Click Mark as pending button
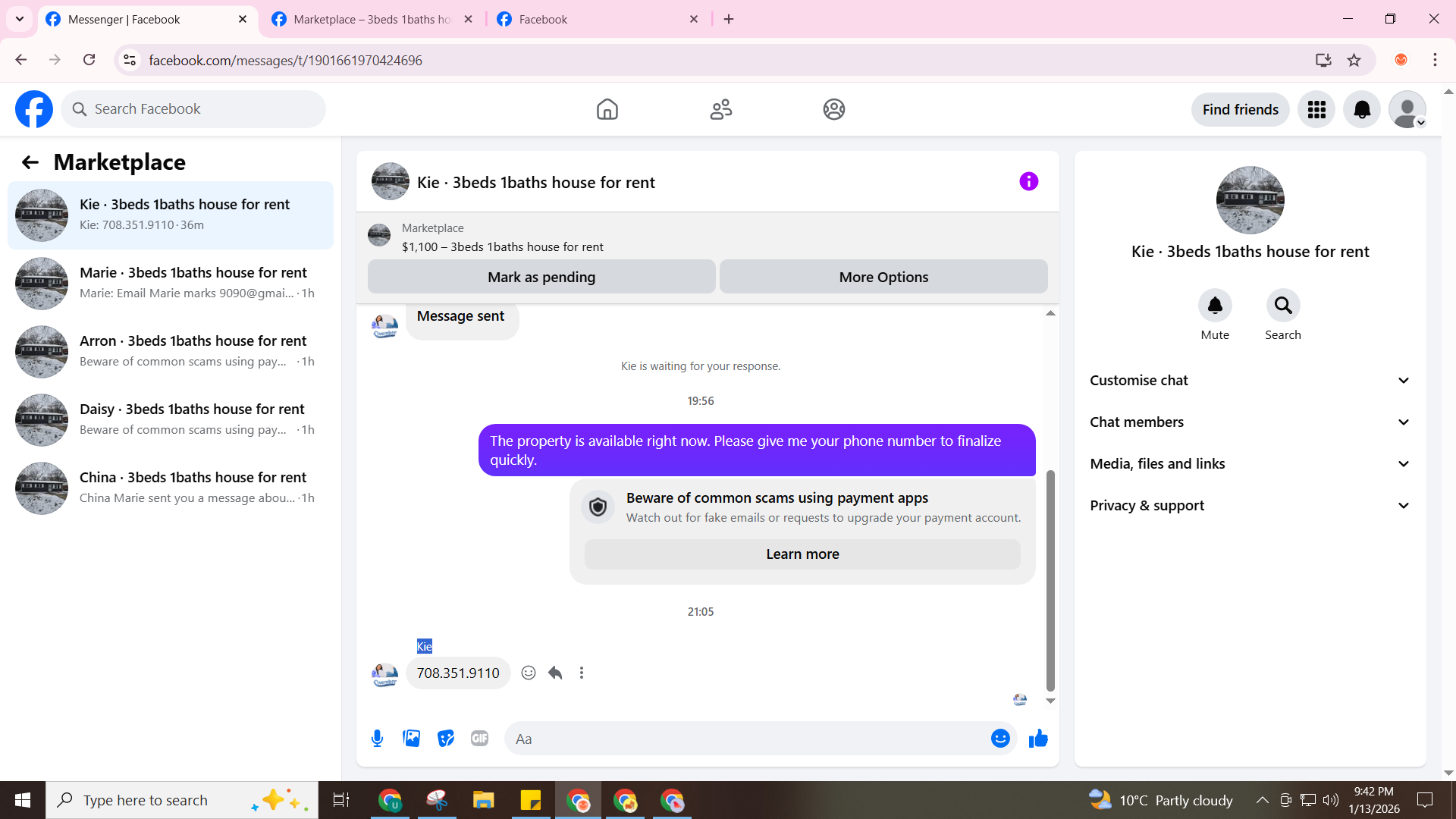Viewport: 1456px width, 819px height. coord(541,277)
